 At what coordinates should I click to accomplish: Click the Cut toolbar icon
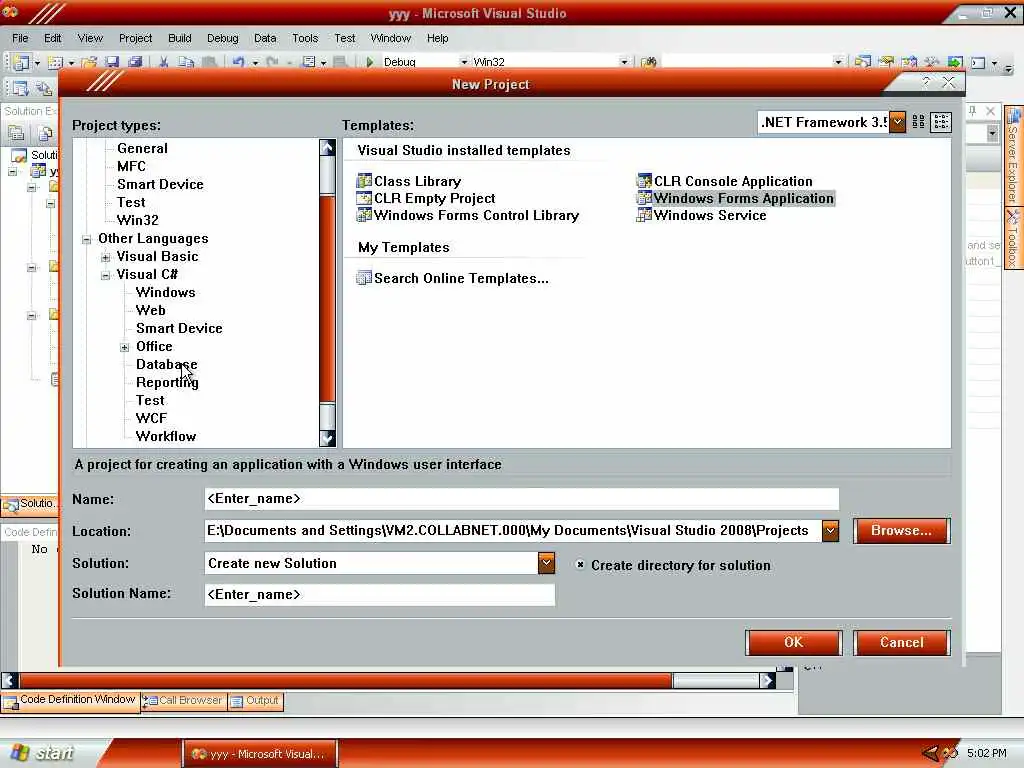(163, 62)
